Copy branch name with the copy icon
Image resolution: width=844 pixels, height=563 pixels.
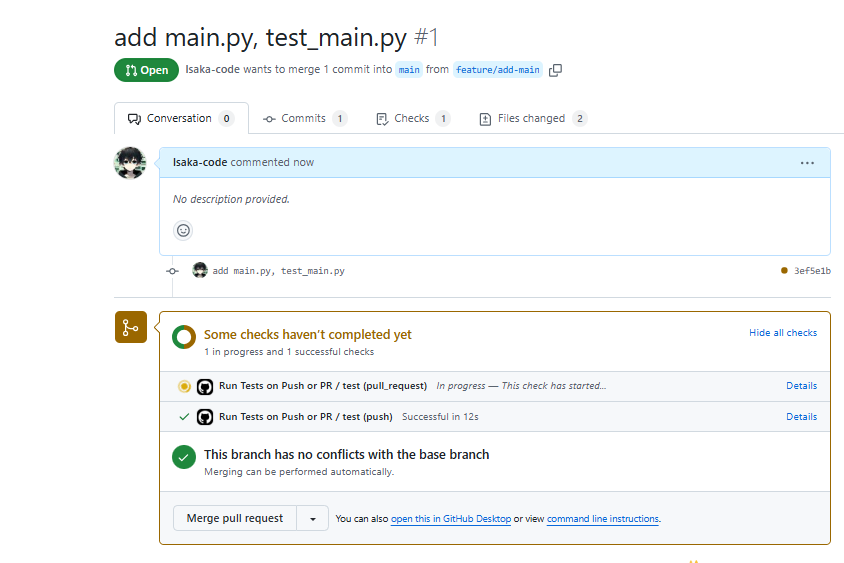555,70
